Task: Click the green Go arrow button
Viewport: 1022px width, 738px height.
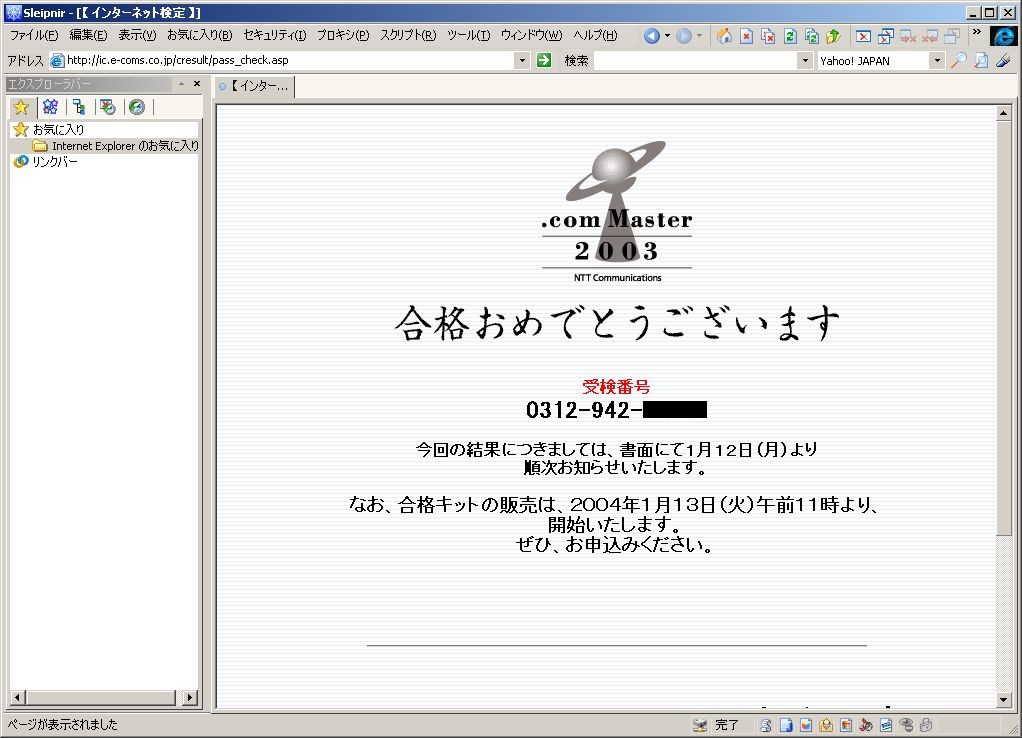Action: click(x=544, y=61)
